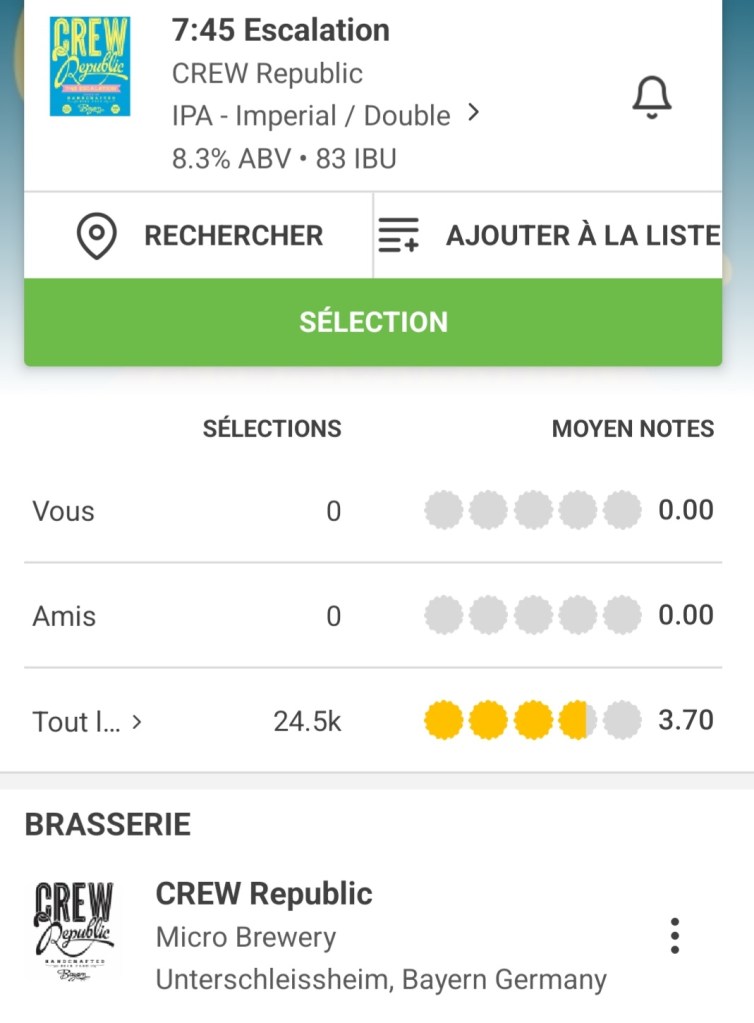Screen dimensions: 754x1023
Task: Tap the RECHERCHER button
Action: coord(233,236)
